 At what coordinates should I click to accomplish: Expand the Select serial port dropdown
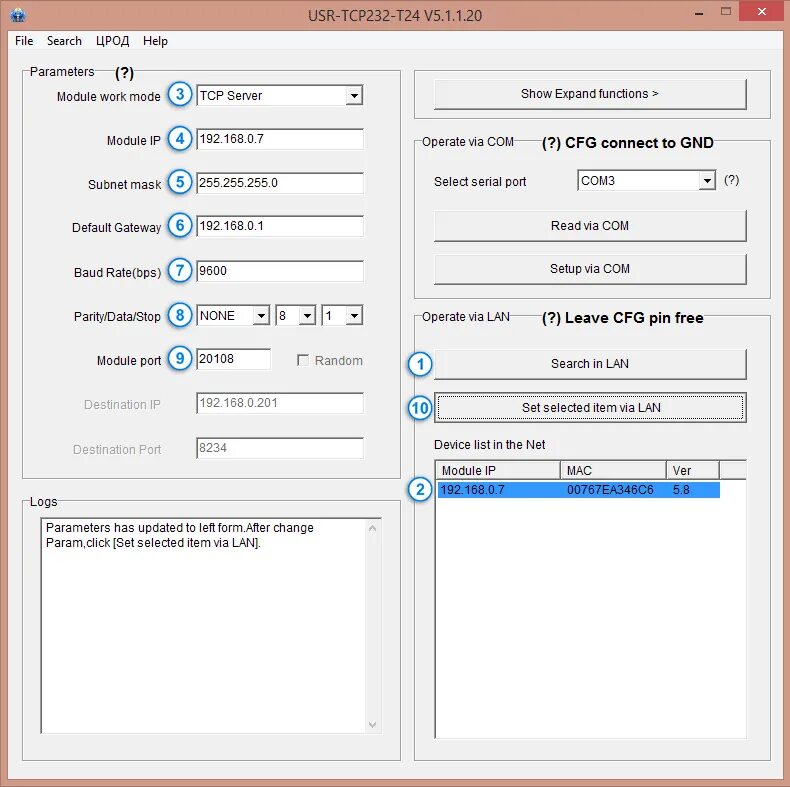pyautogui.click(x=707, y=180)
